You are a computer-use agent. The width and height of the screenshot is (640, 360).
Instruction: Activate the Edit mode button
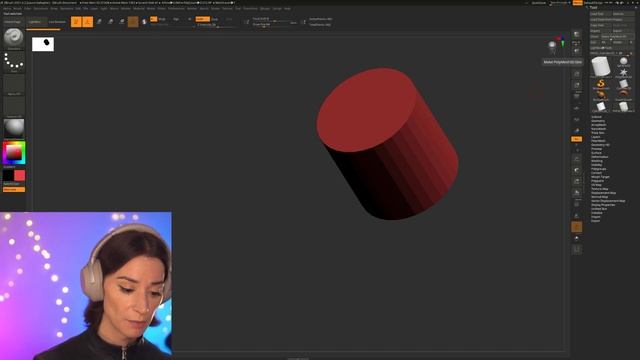[76, 22]
